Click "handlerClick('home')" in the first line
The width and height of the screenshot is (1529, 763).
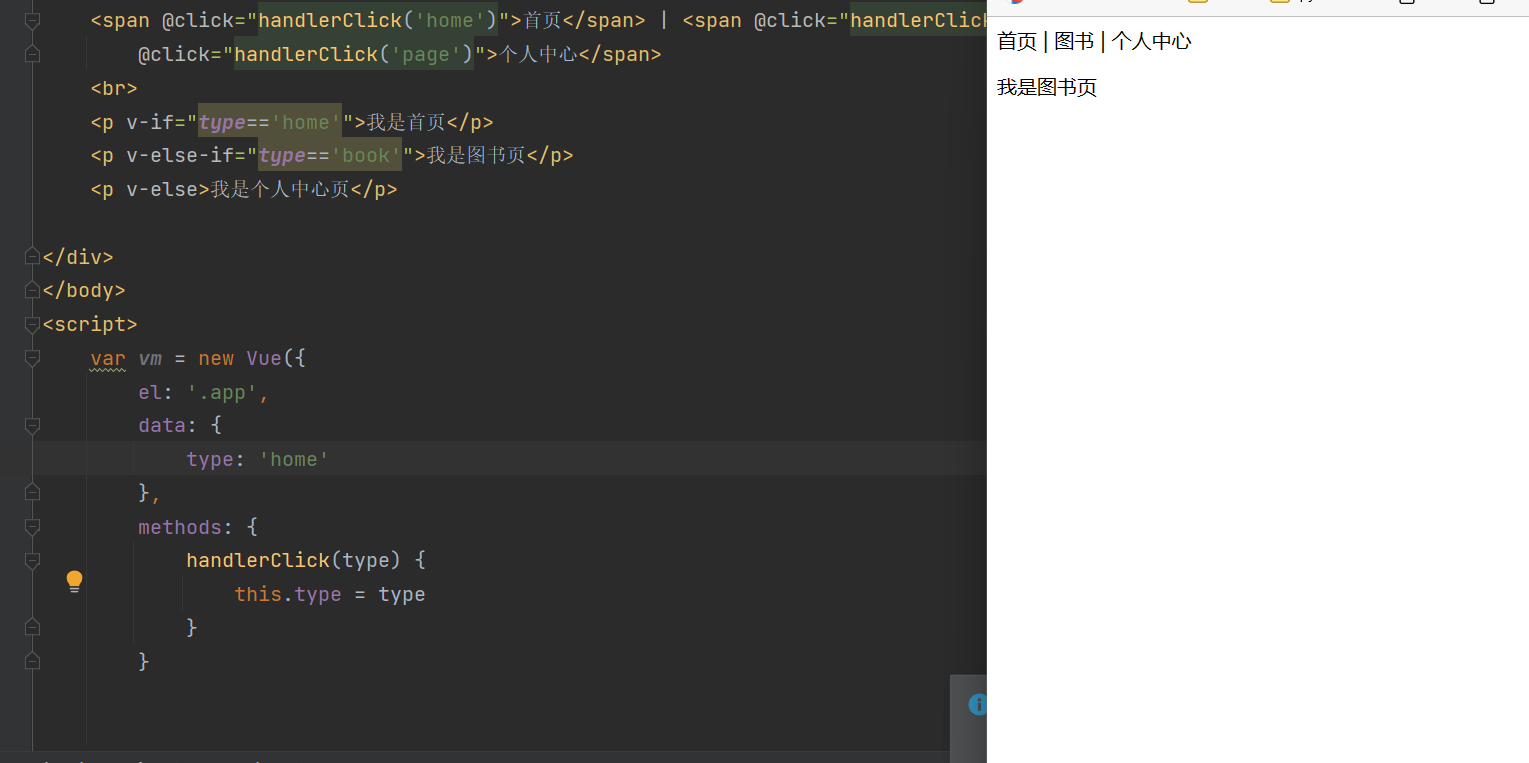coord(378,20)
